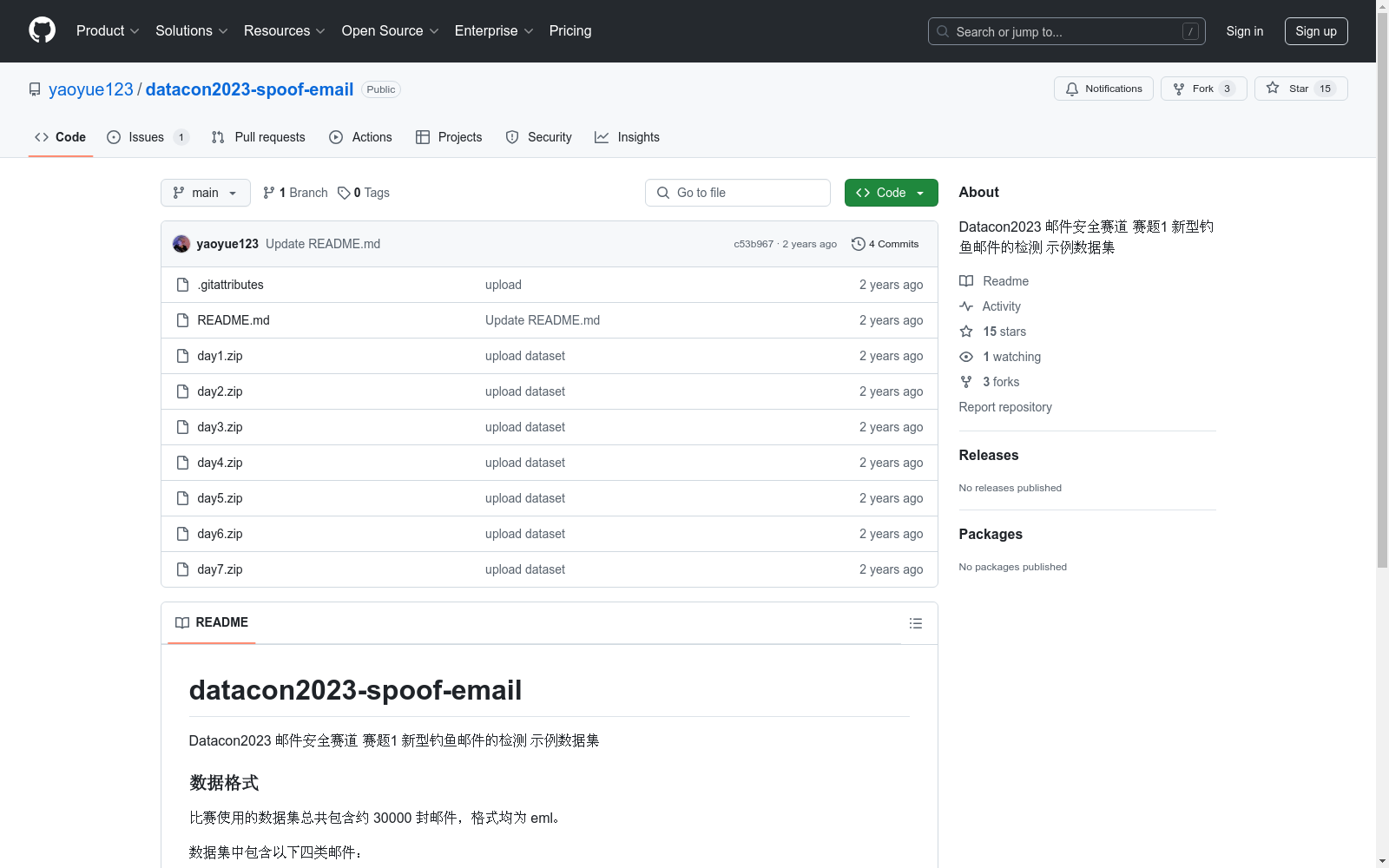The image size is (1389, 868).
Task: Click the tag icon beside 0 Tags
Action: pyautogui.click(x=344, y=193)
